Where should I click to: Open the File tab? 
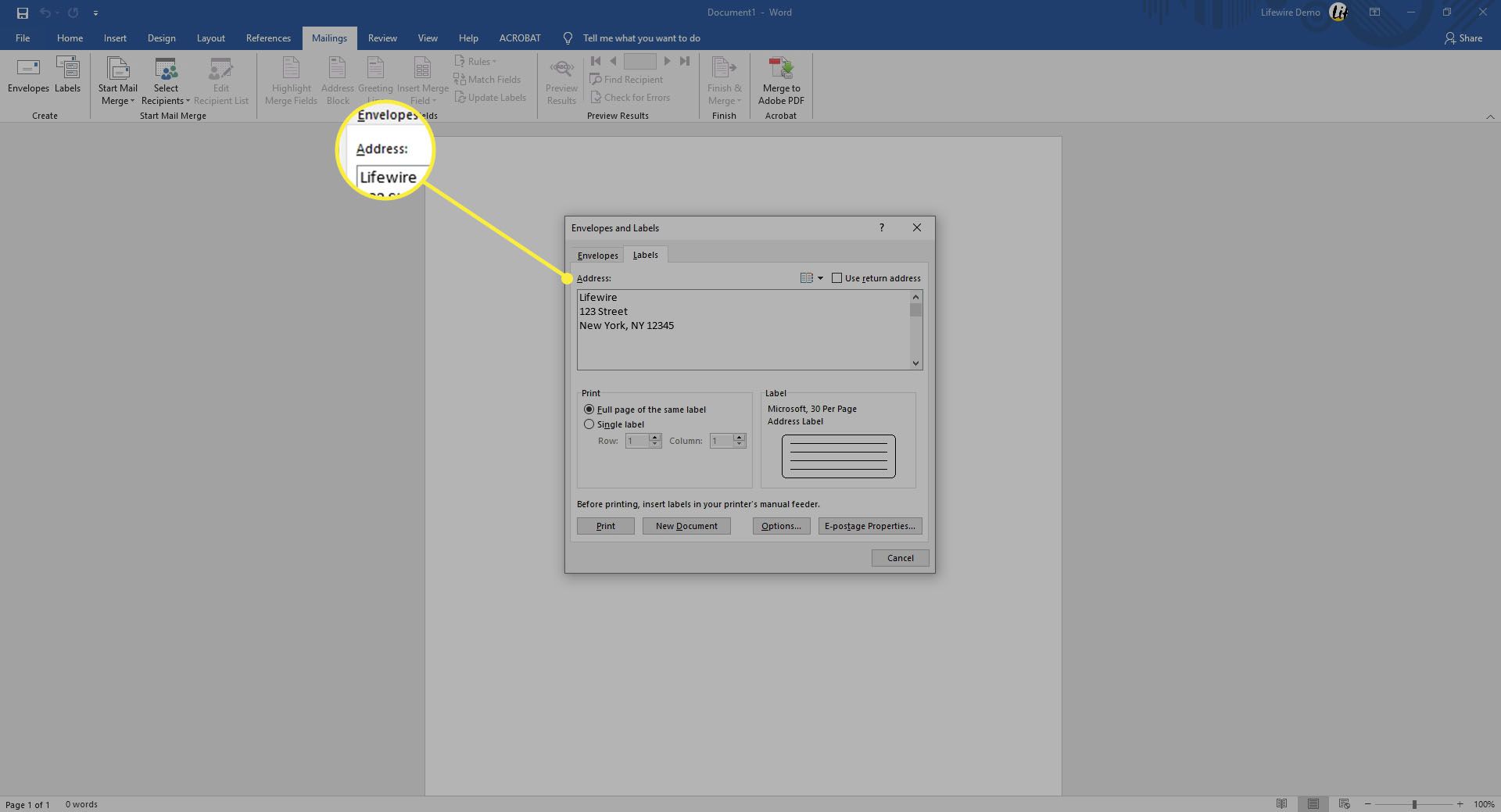pos(23,38)
